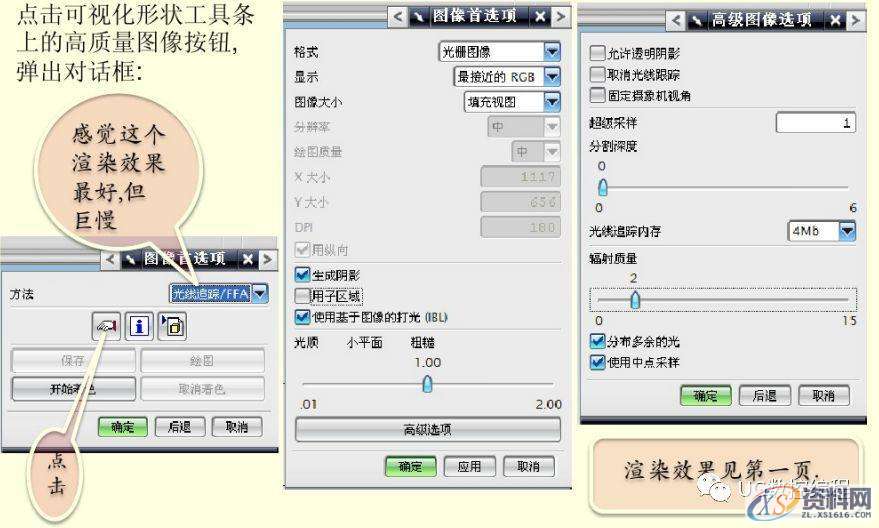
Task: Toggle the 使用中点采样 checkbox
Action: point(598,362)
